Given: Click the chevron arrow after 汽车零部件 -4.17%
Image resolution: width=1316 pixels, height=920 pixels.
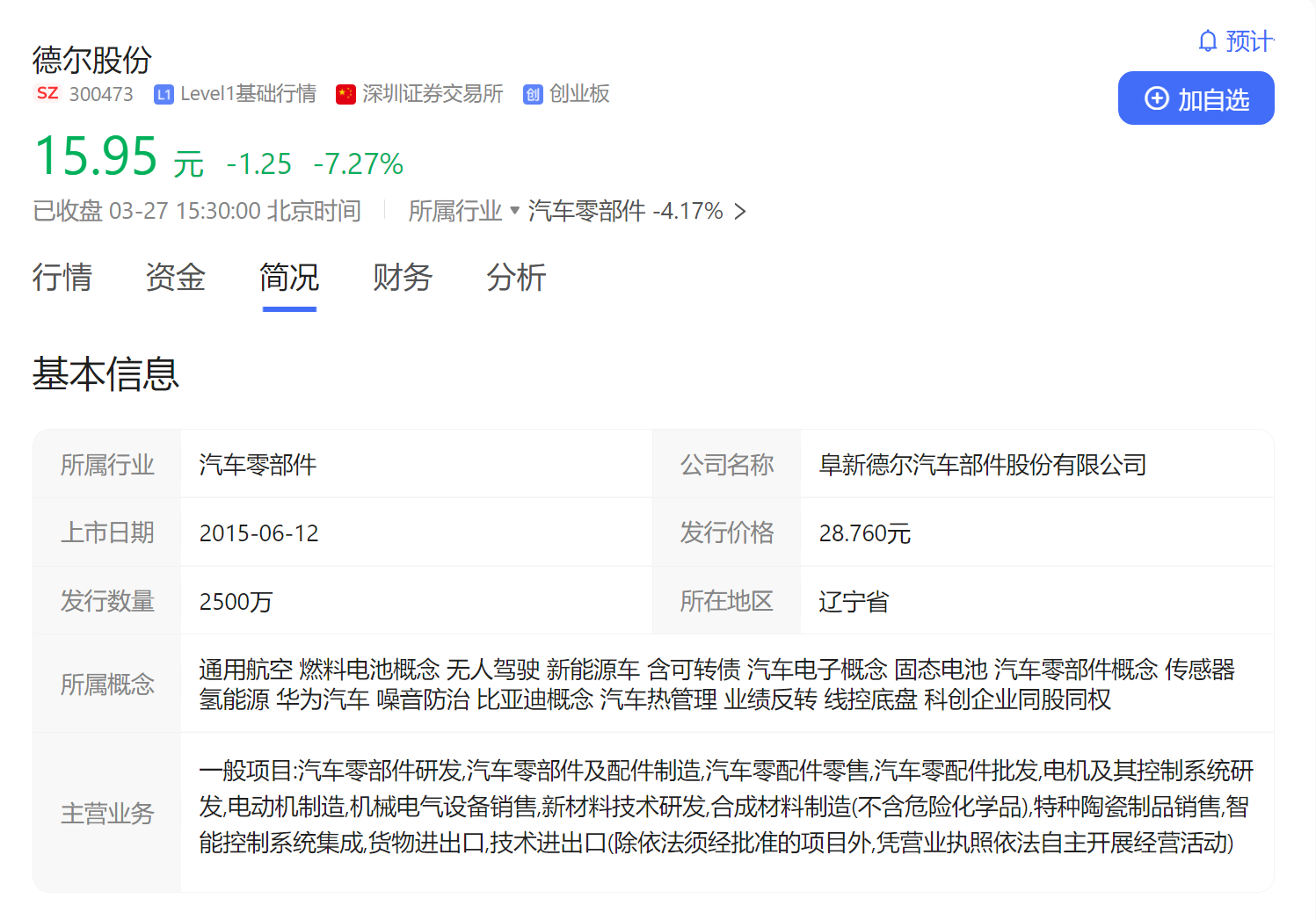Looking at the screenshot, I should 740,212.
